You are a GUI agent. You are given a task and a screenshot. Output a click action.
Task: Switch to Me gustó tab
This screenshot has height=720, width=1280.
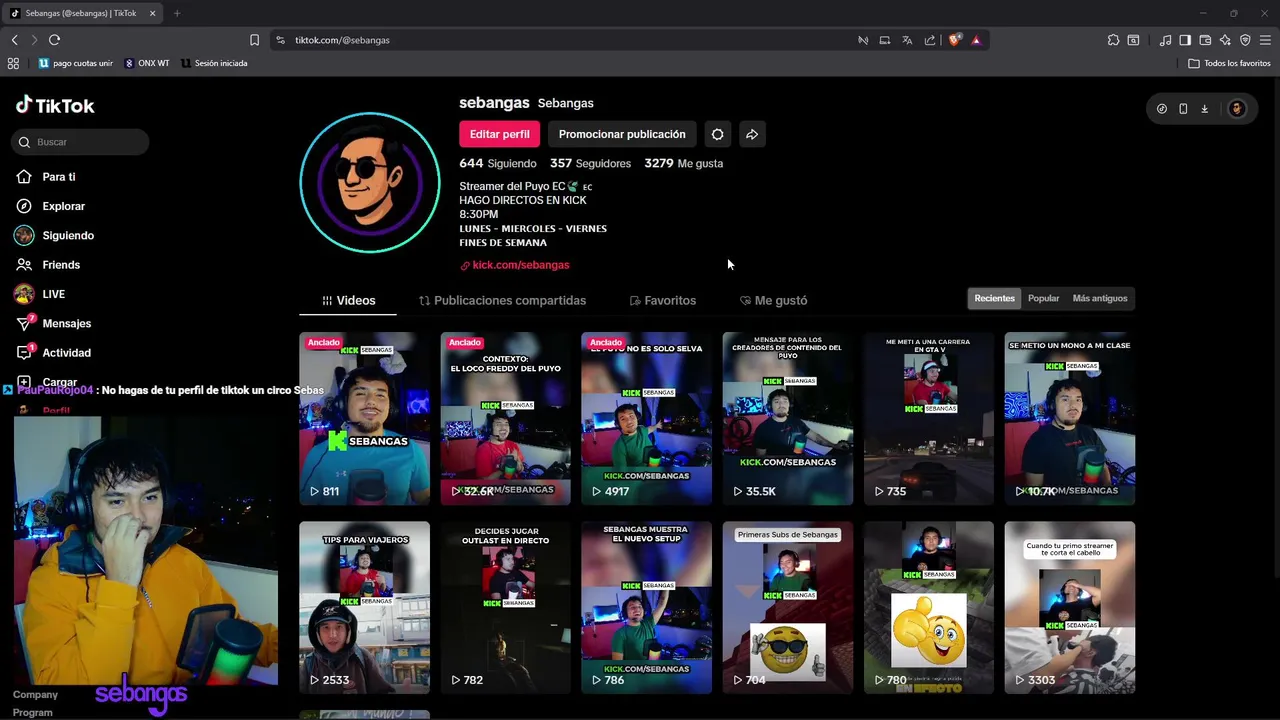coord(773,300)
